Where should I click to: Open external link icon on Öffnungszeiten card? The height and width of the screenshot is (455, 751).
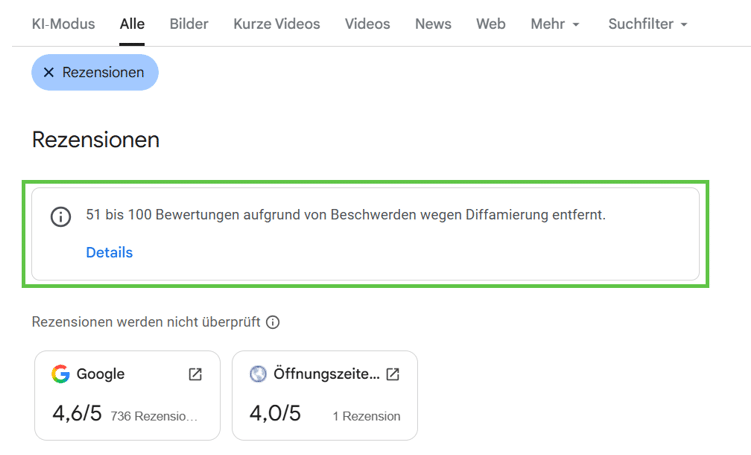[393, 374]
